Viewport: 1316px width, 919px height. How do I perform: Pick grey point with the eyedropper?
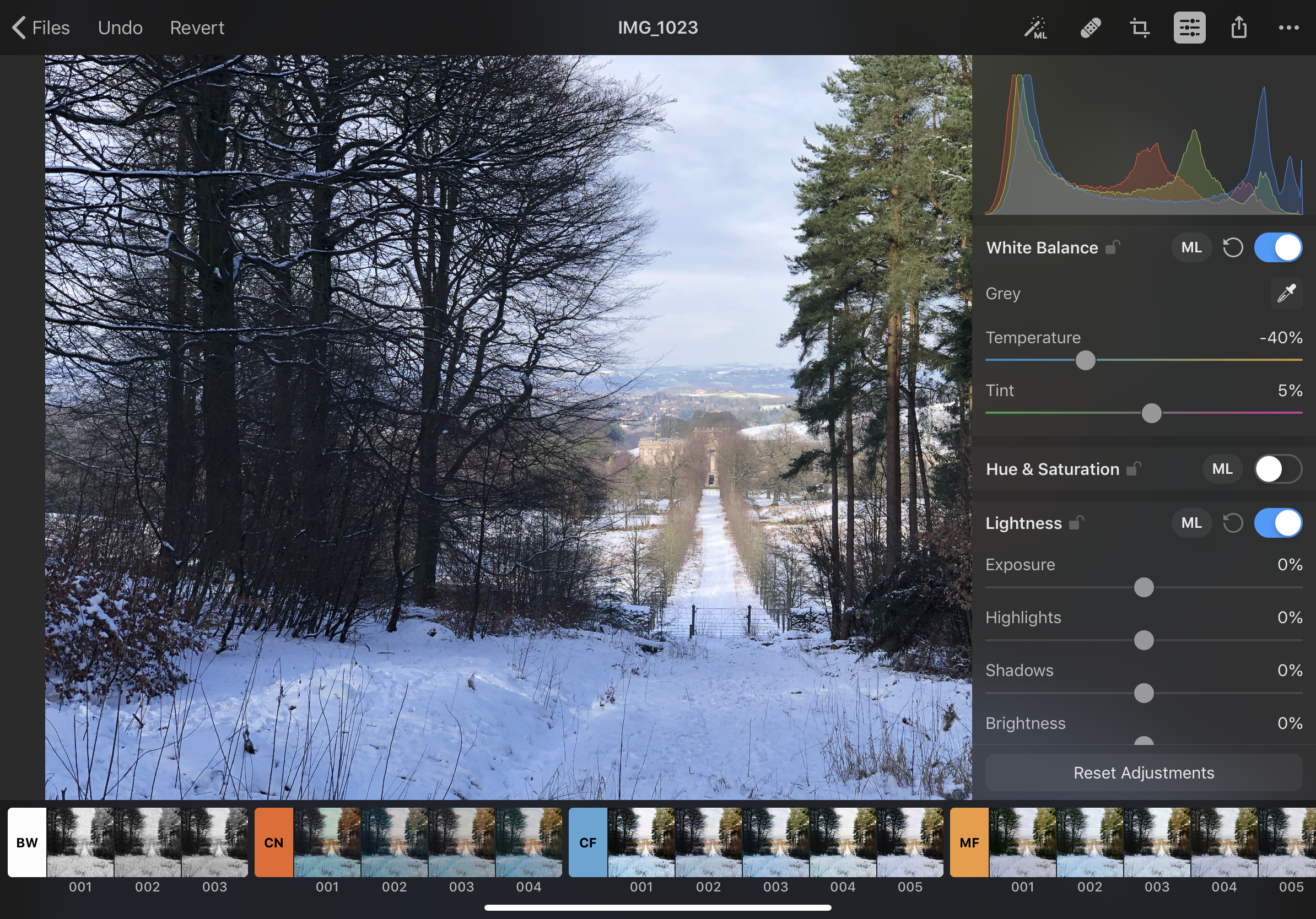click(x=1286, y=293)
